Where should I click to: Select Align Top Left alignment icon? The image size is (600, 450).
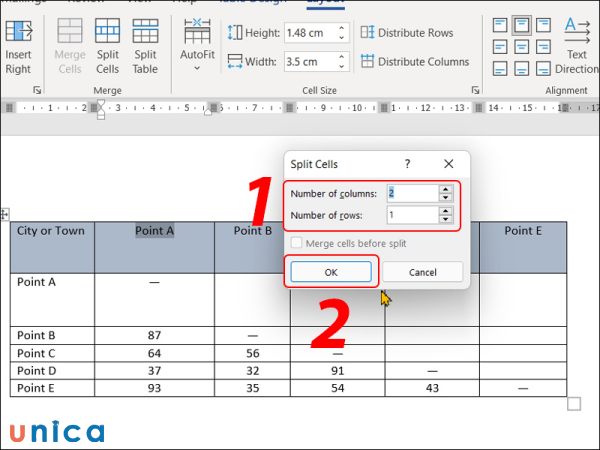tap(500, 26)
